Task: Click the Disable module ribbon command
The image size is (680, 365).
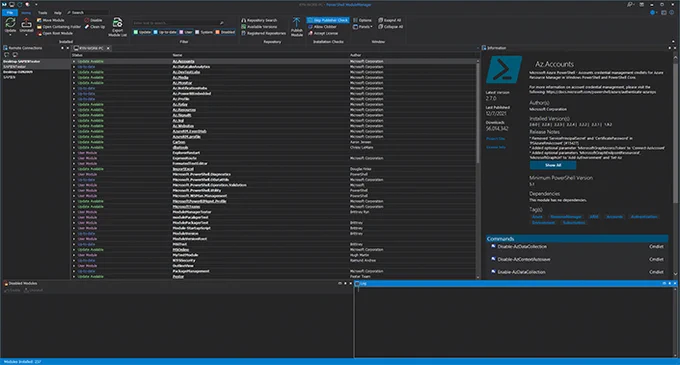Action: click(93, 20)
